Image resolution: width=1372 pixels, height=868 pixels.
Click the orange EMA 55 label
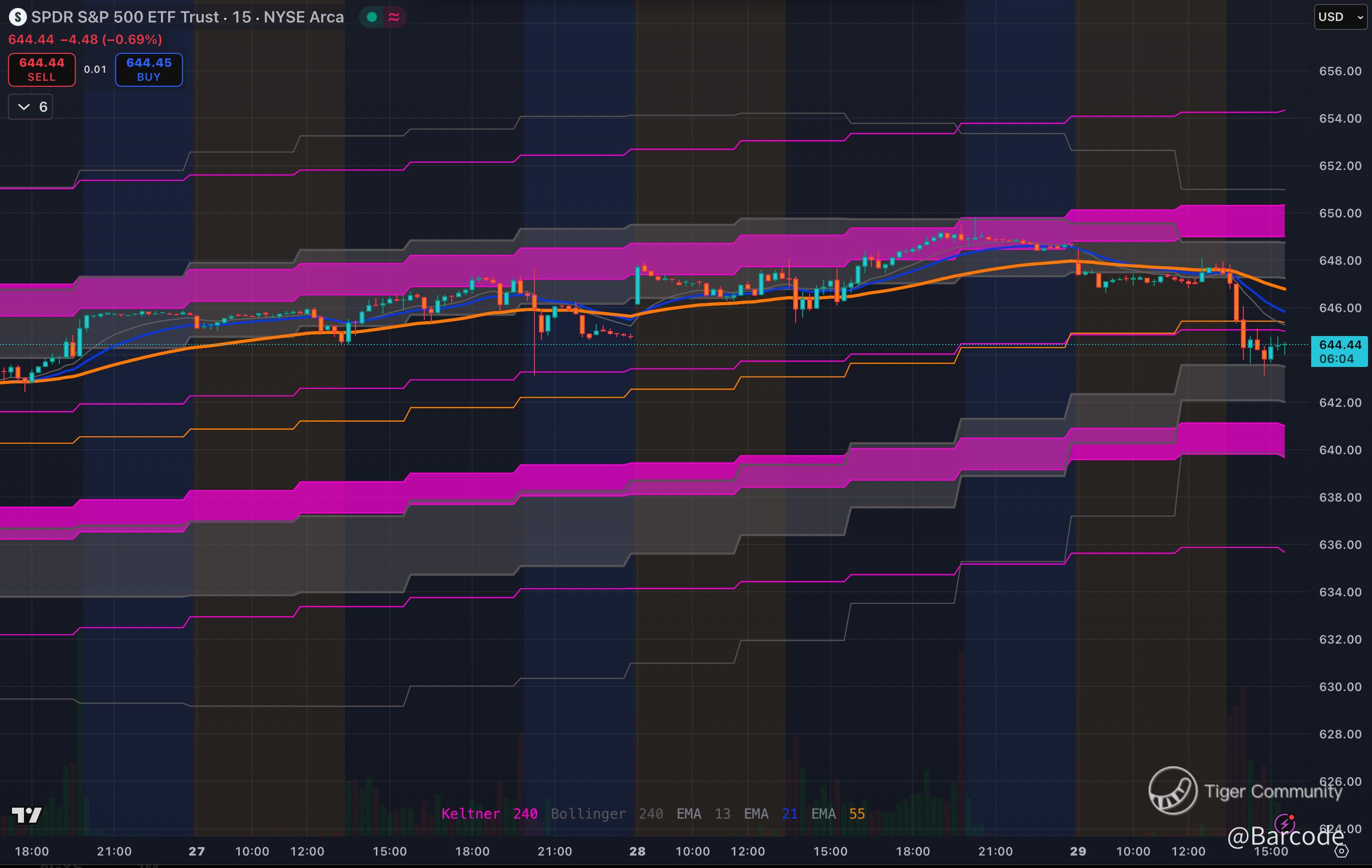pos(838,813)
